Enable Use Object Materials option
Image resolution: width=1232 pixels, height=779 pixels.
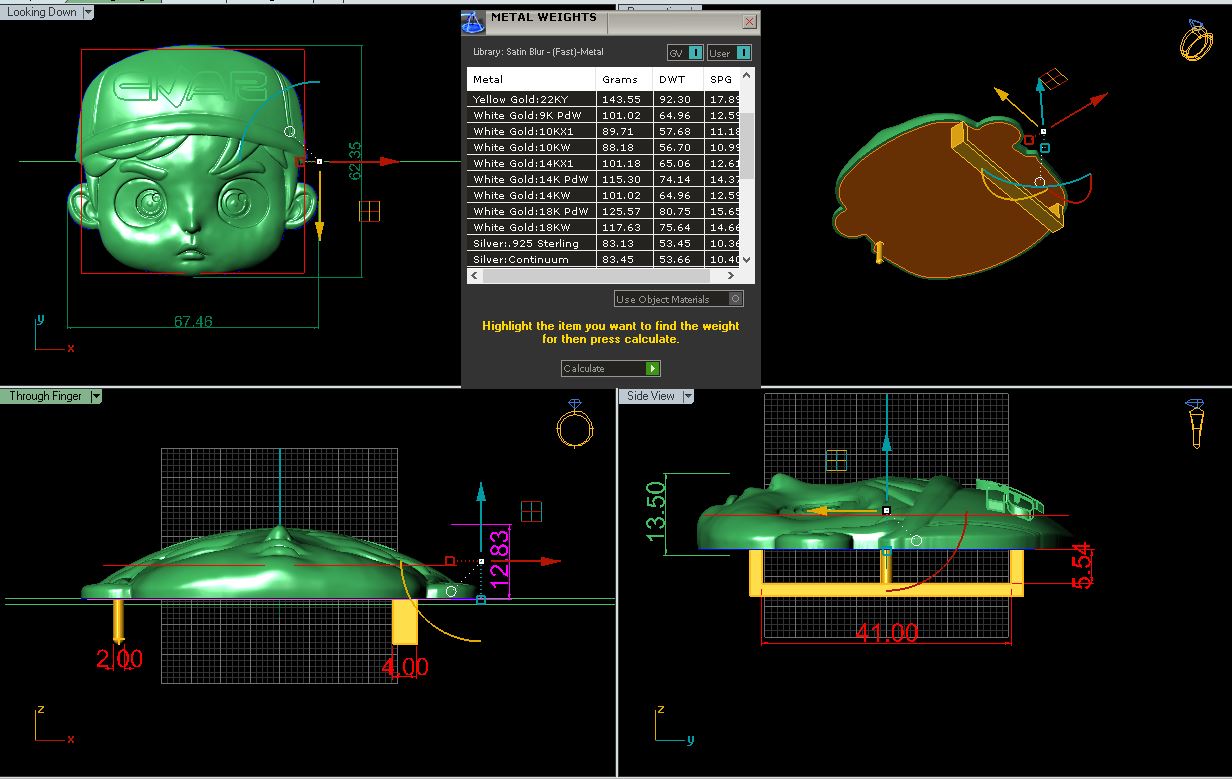[x=735, y=299]
